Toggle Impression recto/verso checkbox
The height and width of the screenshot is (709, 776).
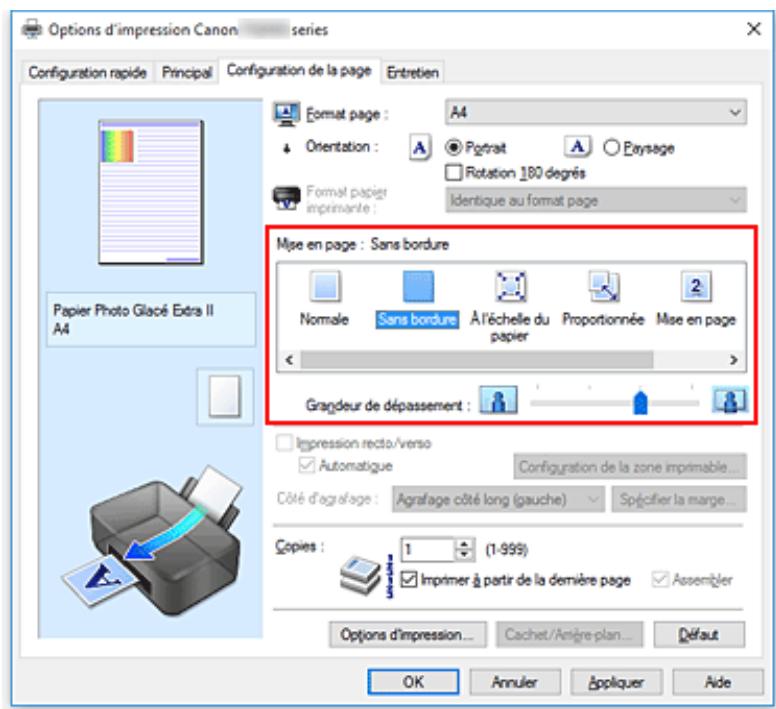point(284,443)
